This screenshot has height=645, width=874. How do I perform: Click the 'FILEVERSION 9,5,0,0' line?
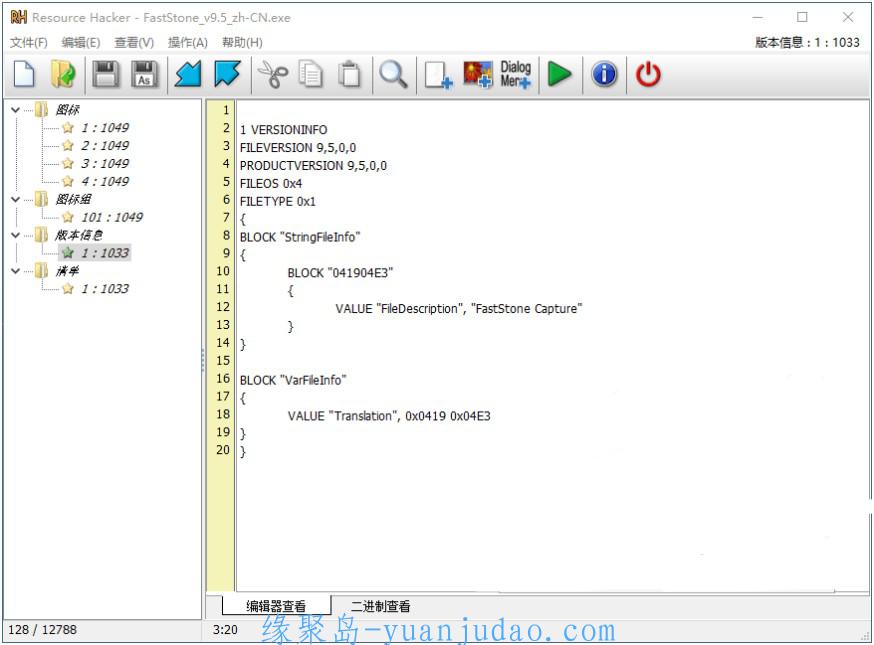click(298, 148)
